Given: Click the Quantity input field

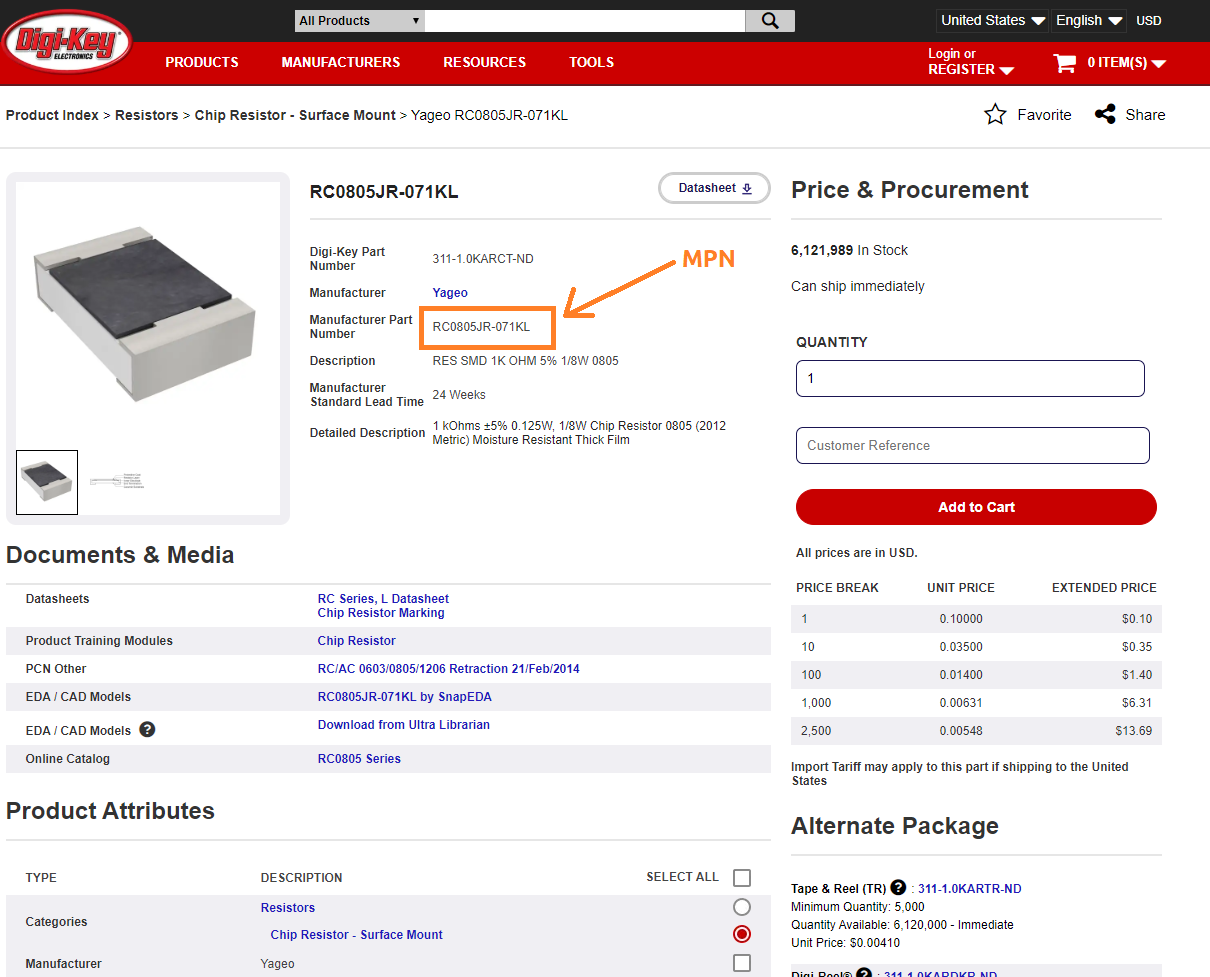Looking at the screenshot, I should (970, 379).
